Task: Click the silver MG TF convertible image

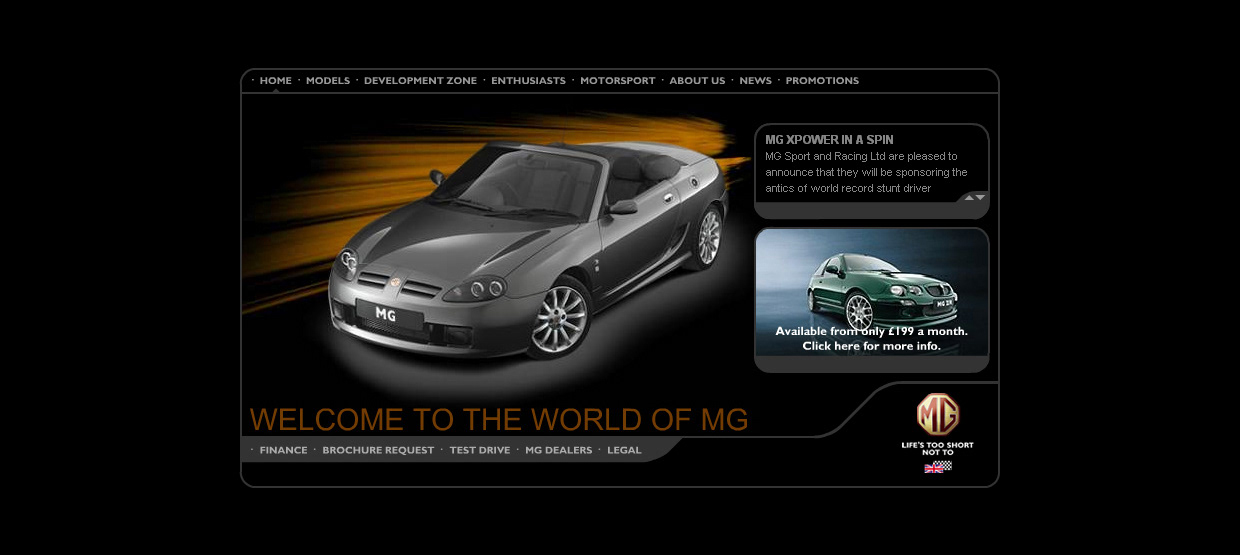Action: 530,250
